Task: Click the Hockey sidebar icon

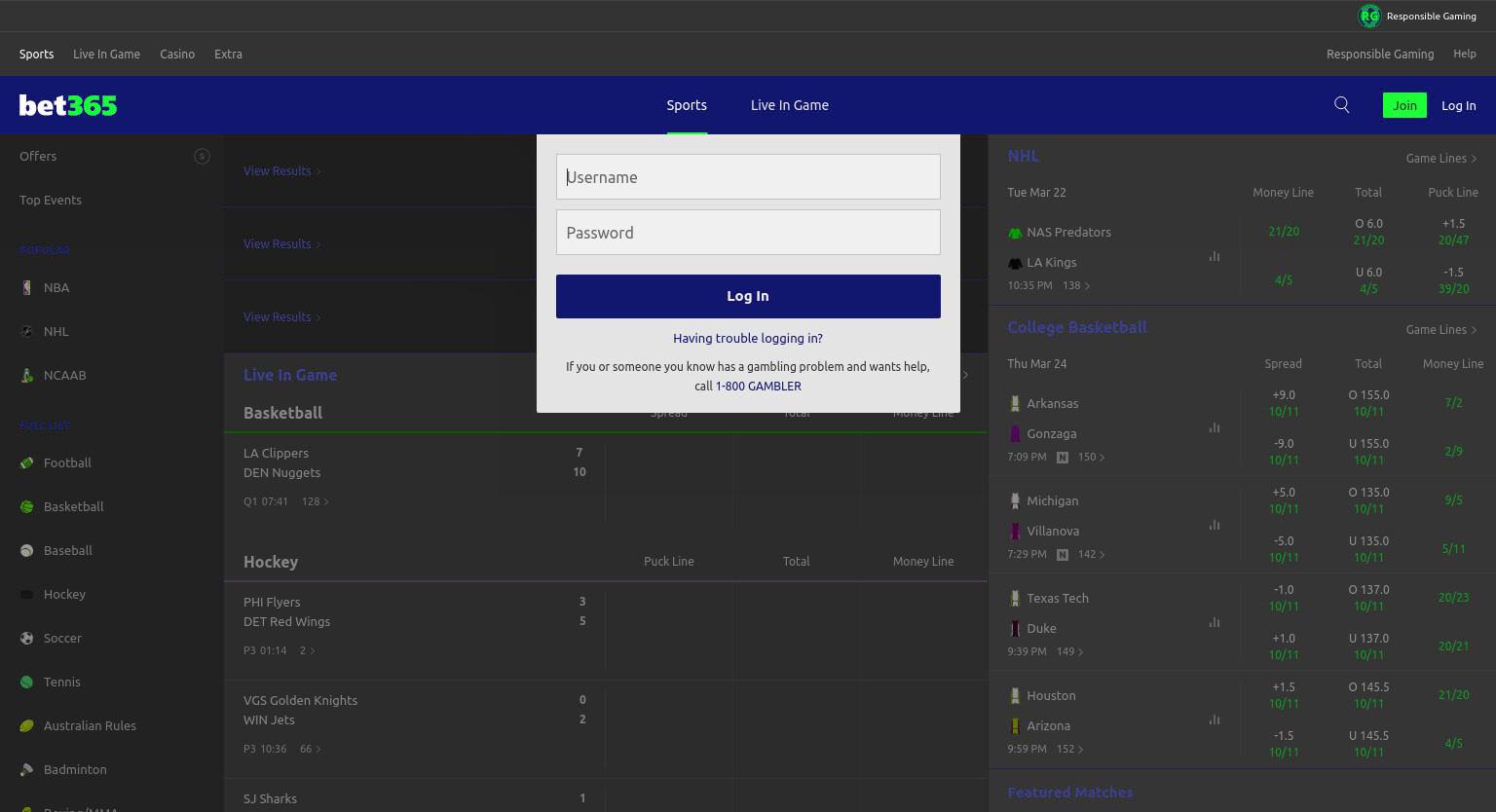Action: [26, 594]
